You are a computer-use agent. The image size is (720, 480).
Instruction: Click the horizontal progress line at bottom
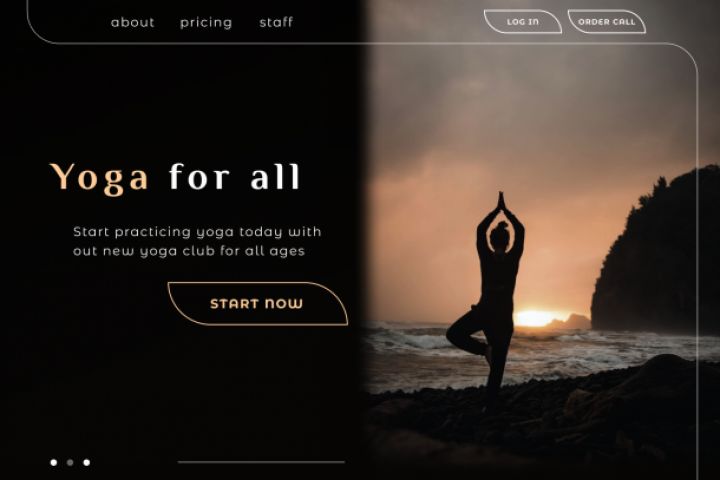[x=261, y=462]
